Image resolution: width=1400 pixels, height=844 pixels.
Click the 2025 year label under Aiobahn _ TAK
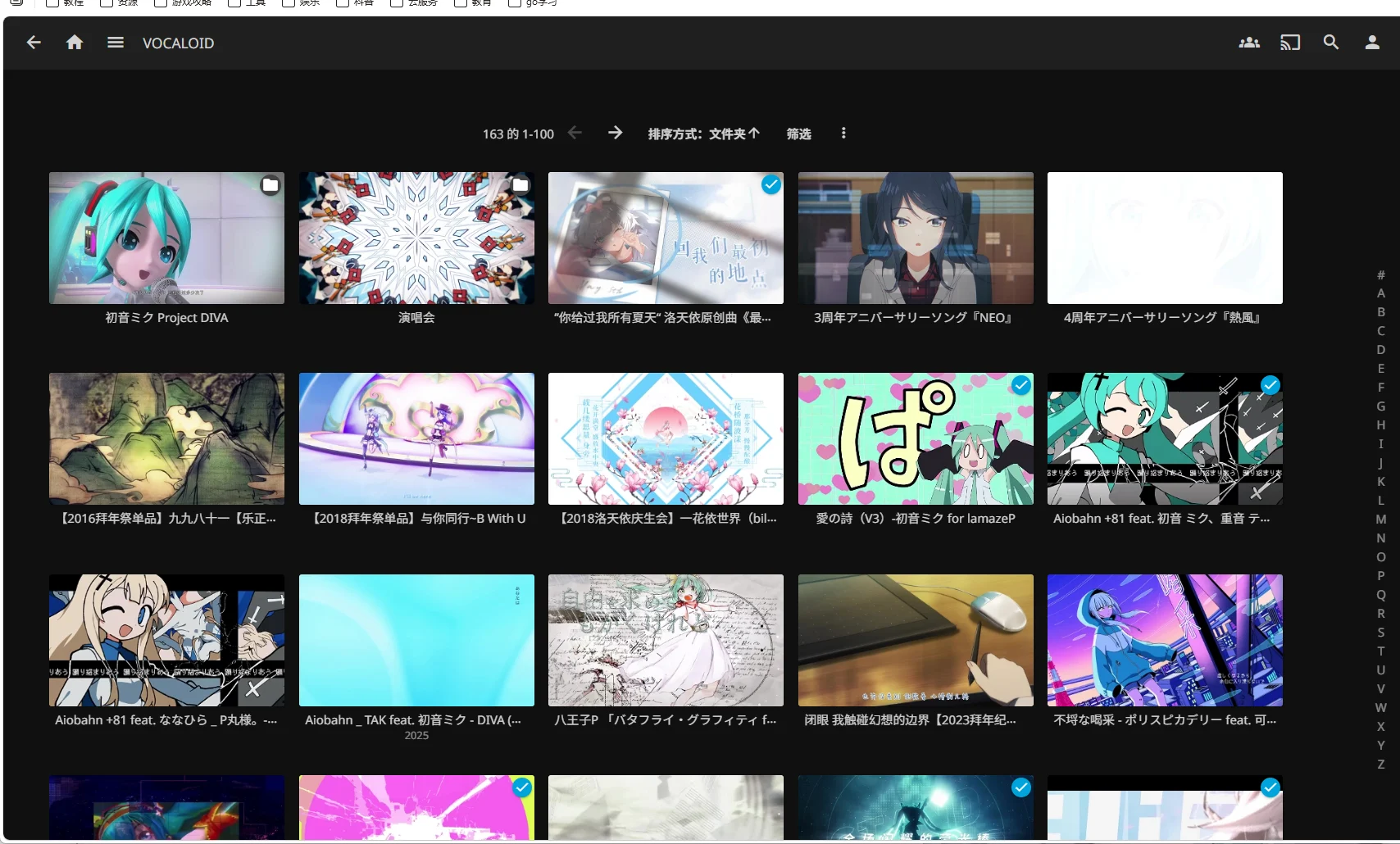click(x=416, y=736)
